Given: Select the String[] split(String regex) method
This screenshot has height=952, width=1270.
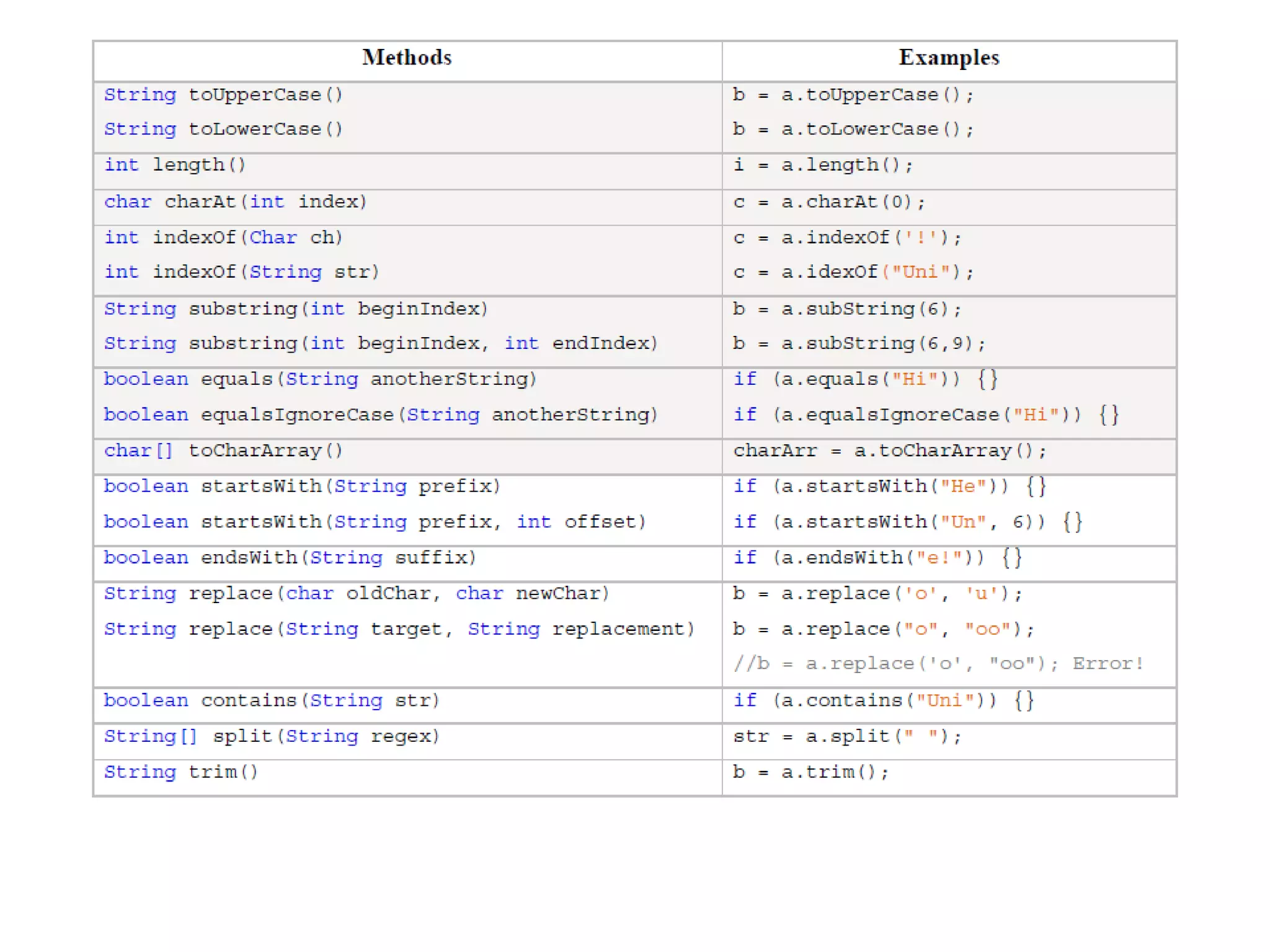Looking at the screenshot, I should [272, 736].
